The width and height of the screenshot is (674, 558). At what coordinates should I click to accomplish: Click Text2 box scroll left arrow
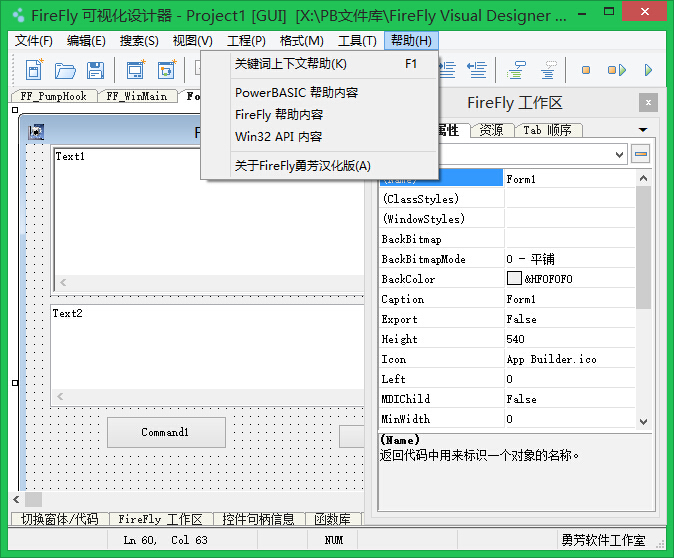[x=60, y=396]
